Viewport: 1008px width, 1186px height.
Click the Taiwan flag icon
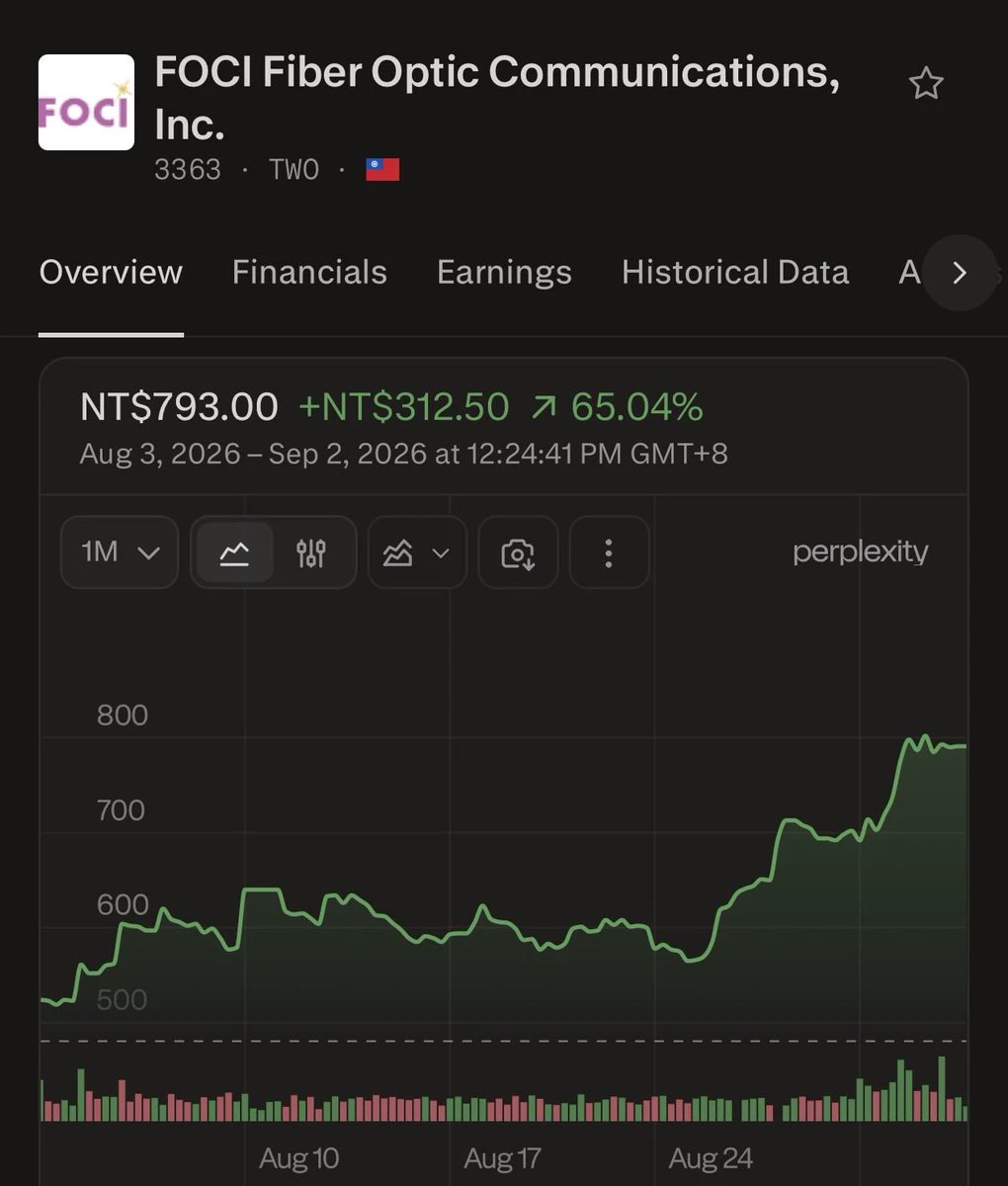pos(382,170)
